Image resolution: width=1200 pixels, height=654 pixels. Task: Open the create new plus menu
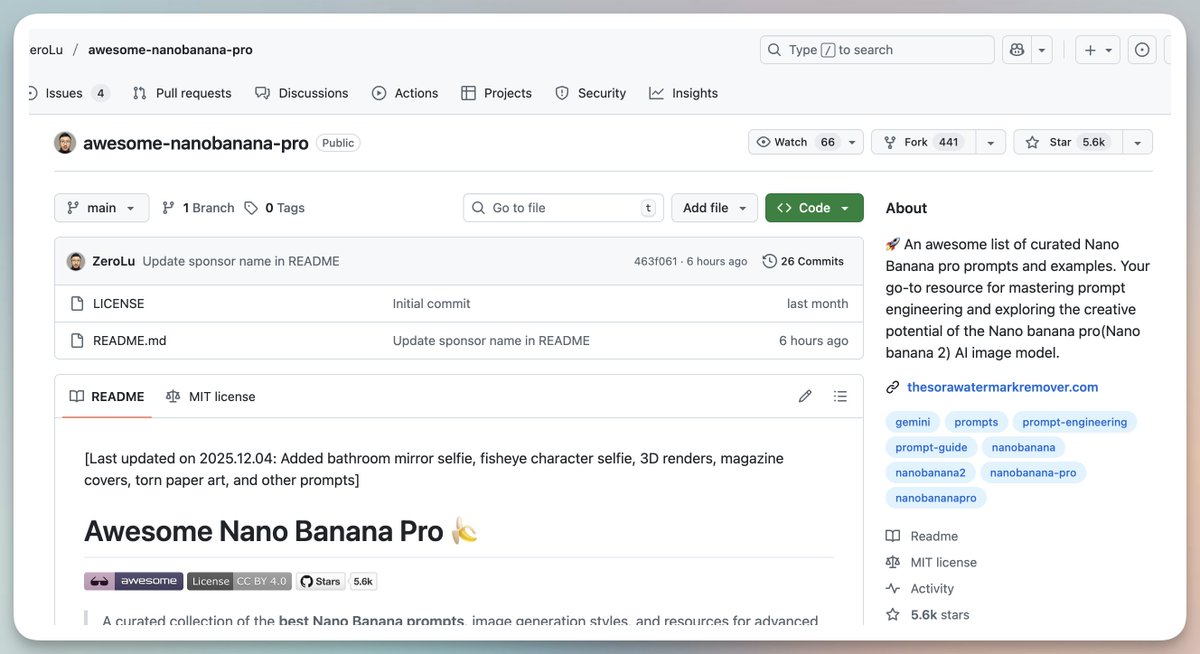tap(1098, 50)
